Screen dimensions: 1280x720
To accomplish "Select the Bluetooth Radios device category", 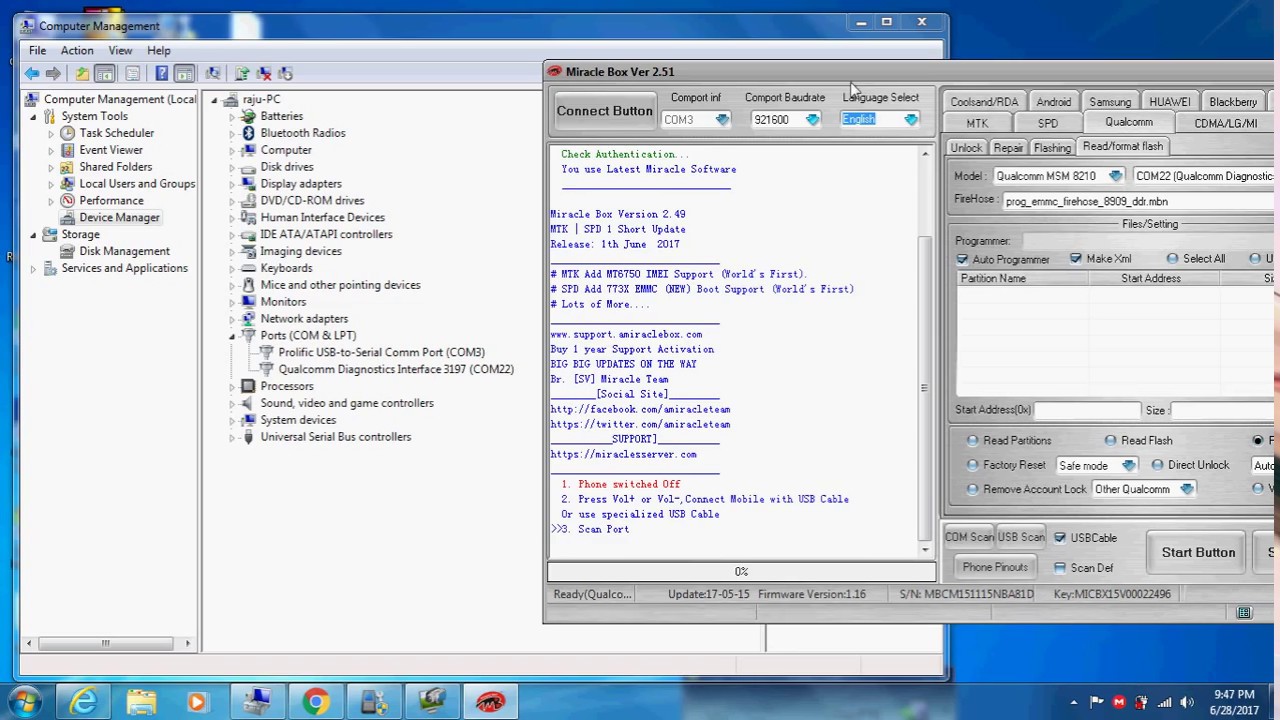I will tap(302, 133).
